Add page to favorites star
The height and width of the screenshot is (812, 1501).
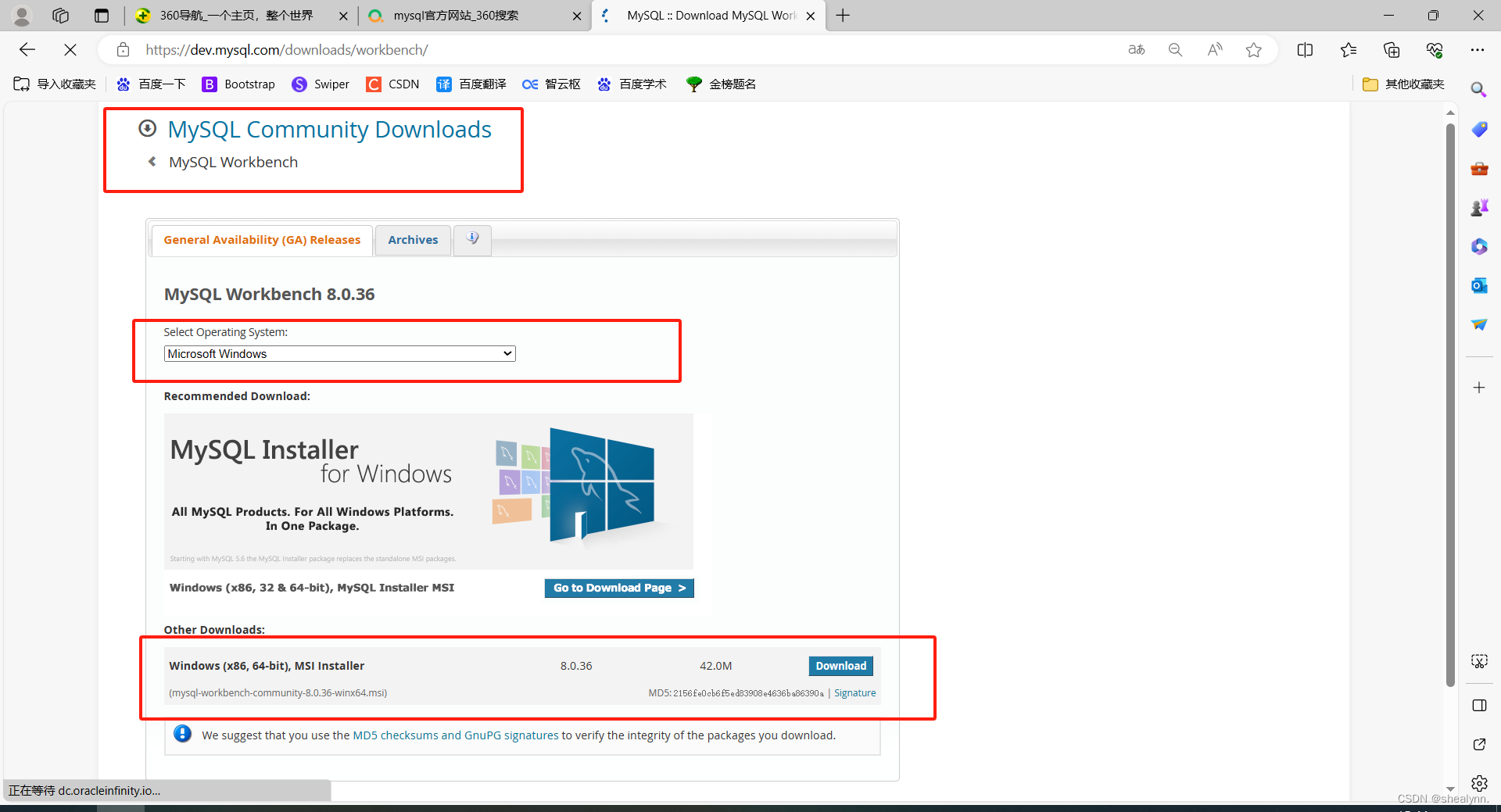coord(1254,50)
